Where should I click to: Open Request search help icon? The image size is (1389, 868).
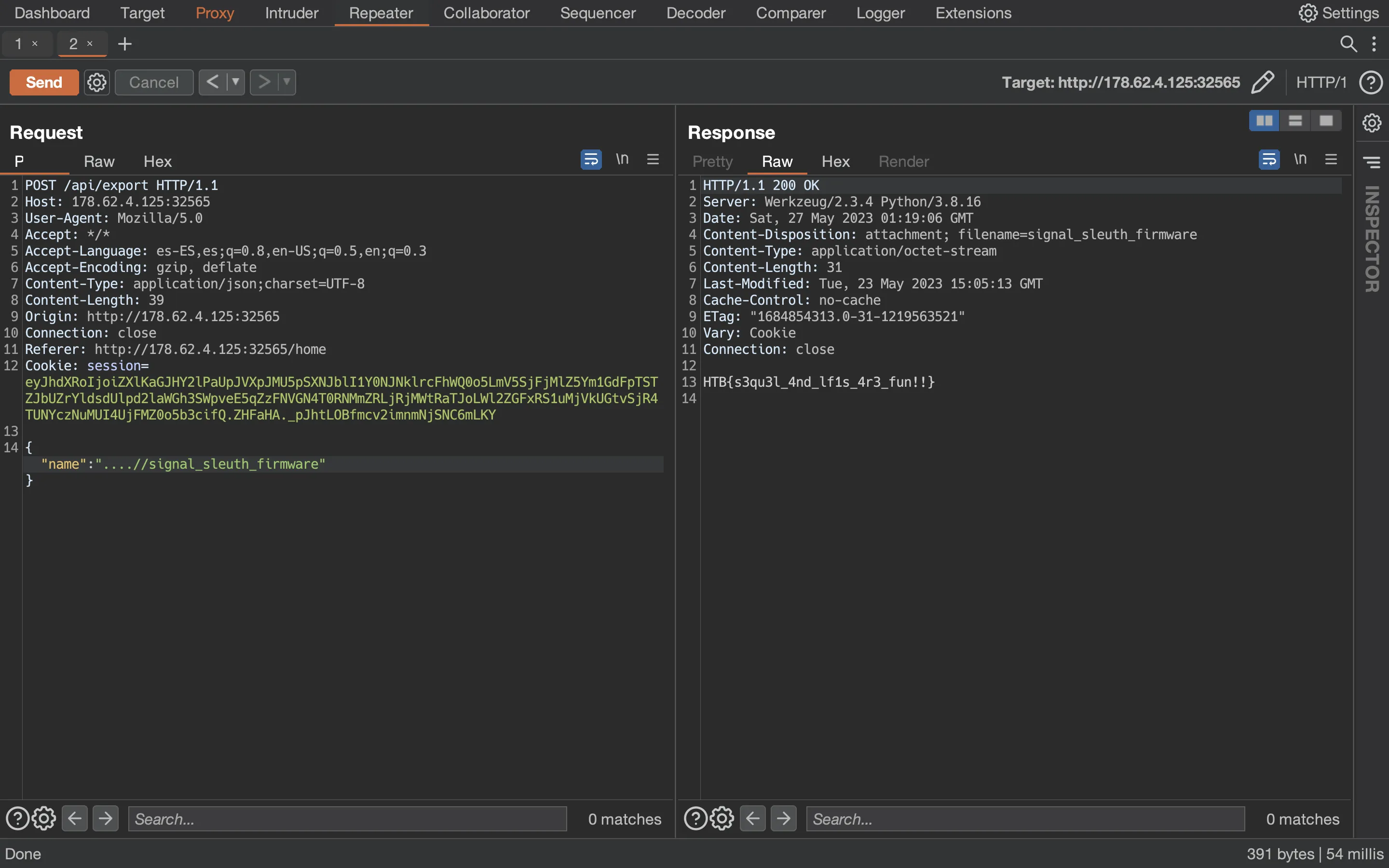[17, 819]
